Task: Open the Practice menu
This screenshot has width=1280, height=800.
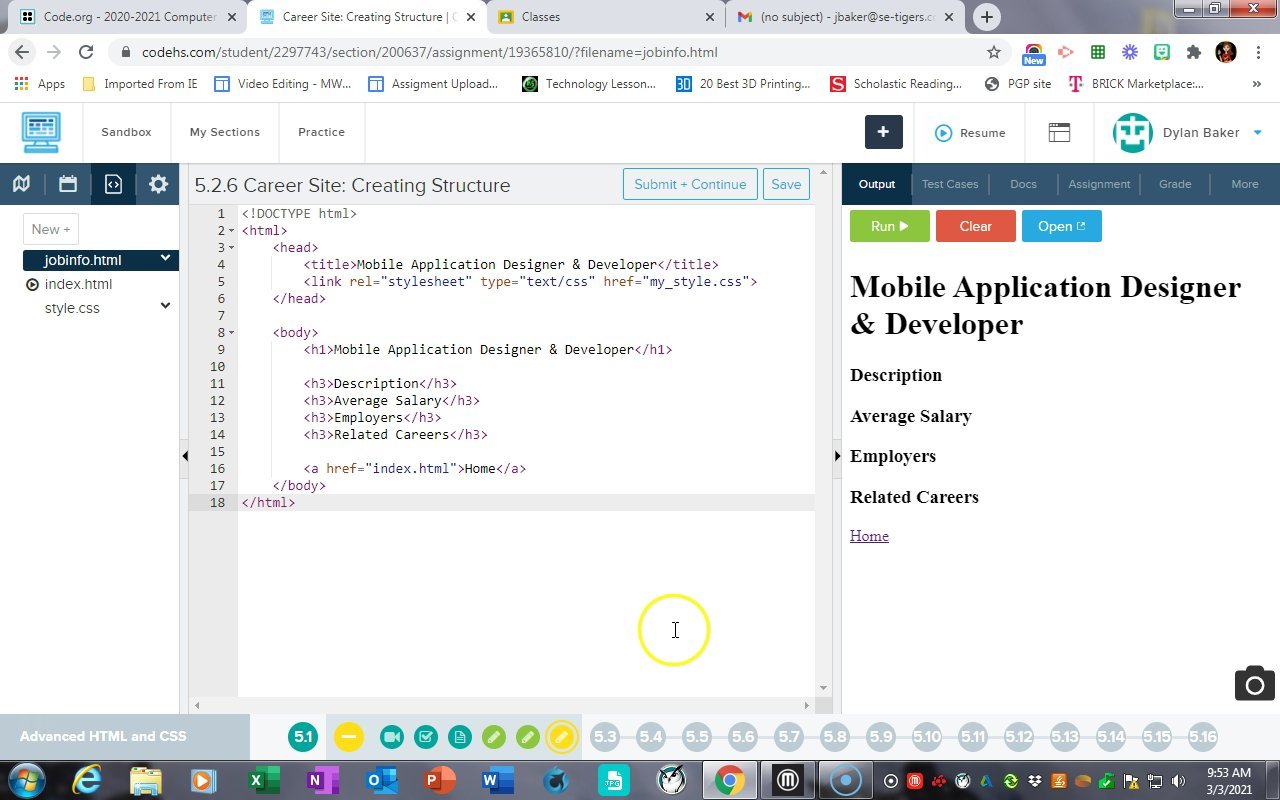Action: pos(321,132)
